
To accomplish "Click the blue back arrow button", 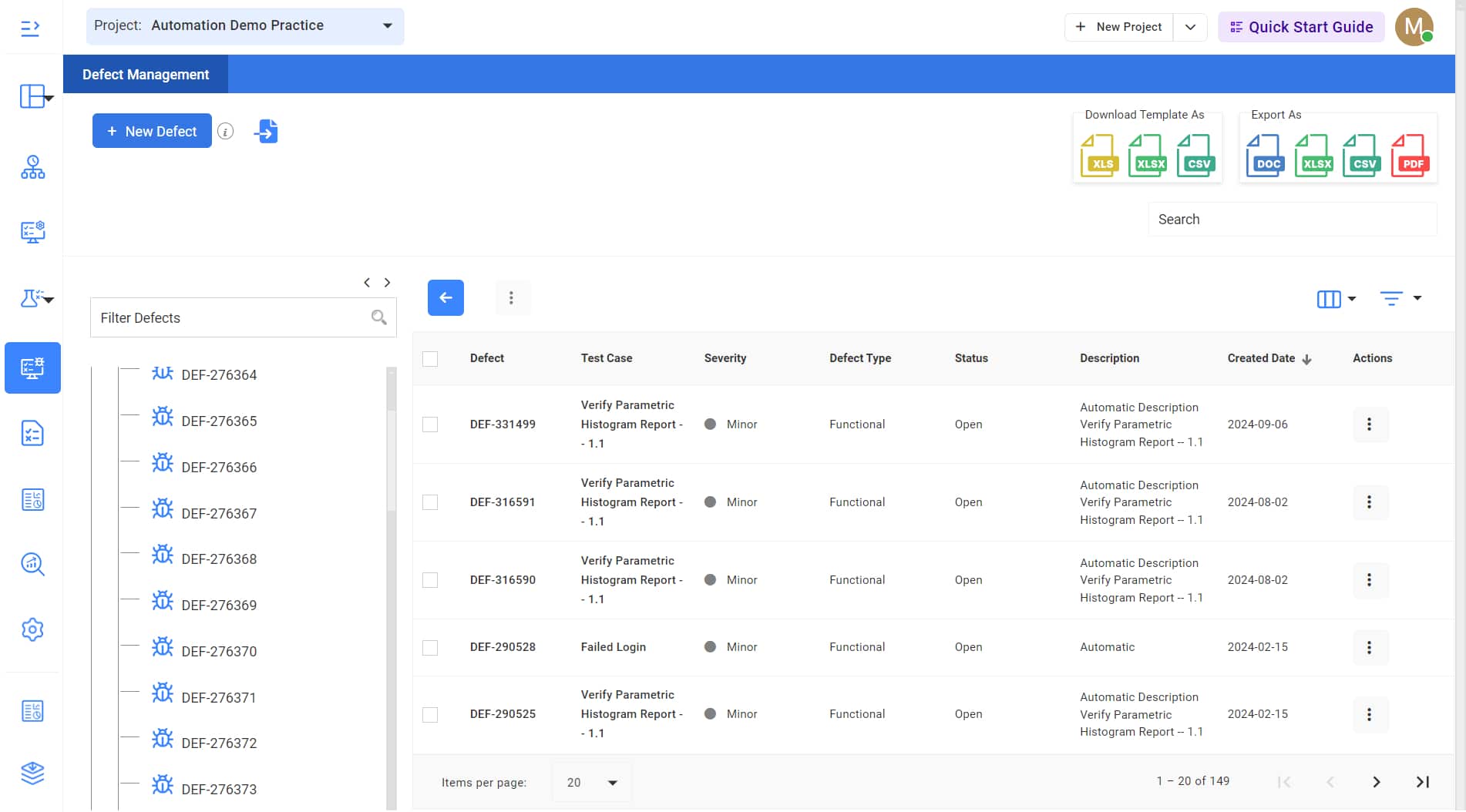I will (446, 297).
